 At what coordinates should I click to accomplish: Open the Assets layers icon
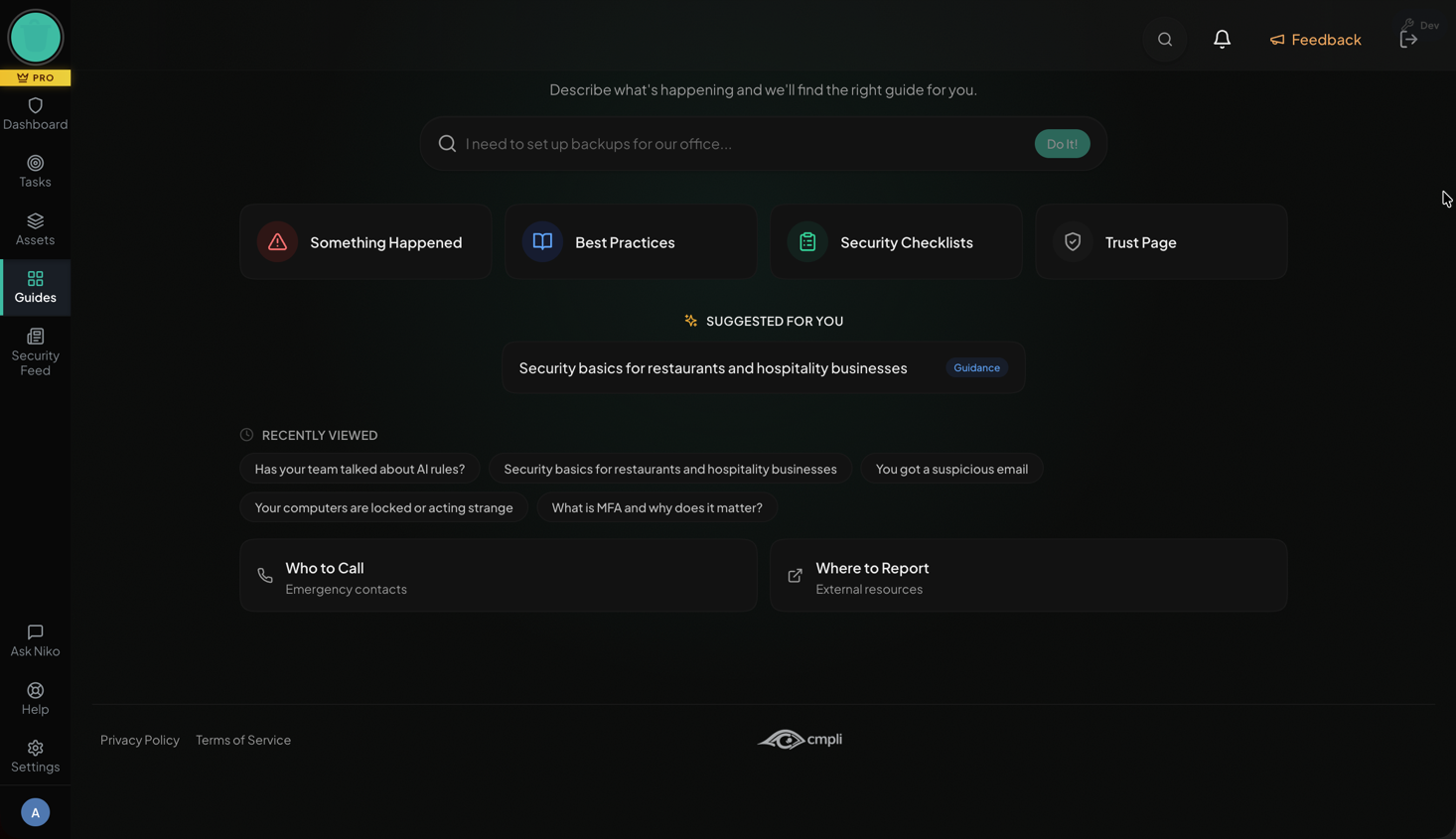click(35, 221)
